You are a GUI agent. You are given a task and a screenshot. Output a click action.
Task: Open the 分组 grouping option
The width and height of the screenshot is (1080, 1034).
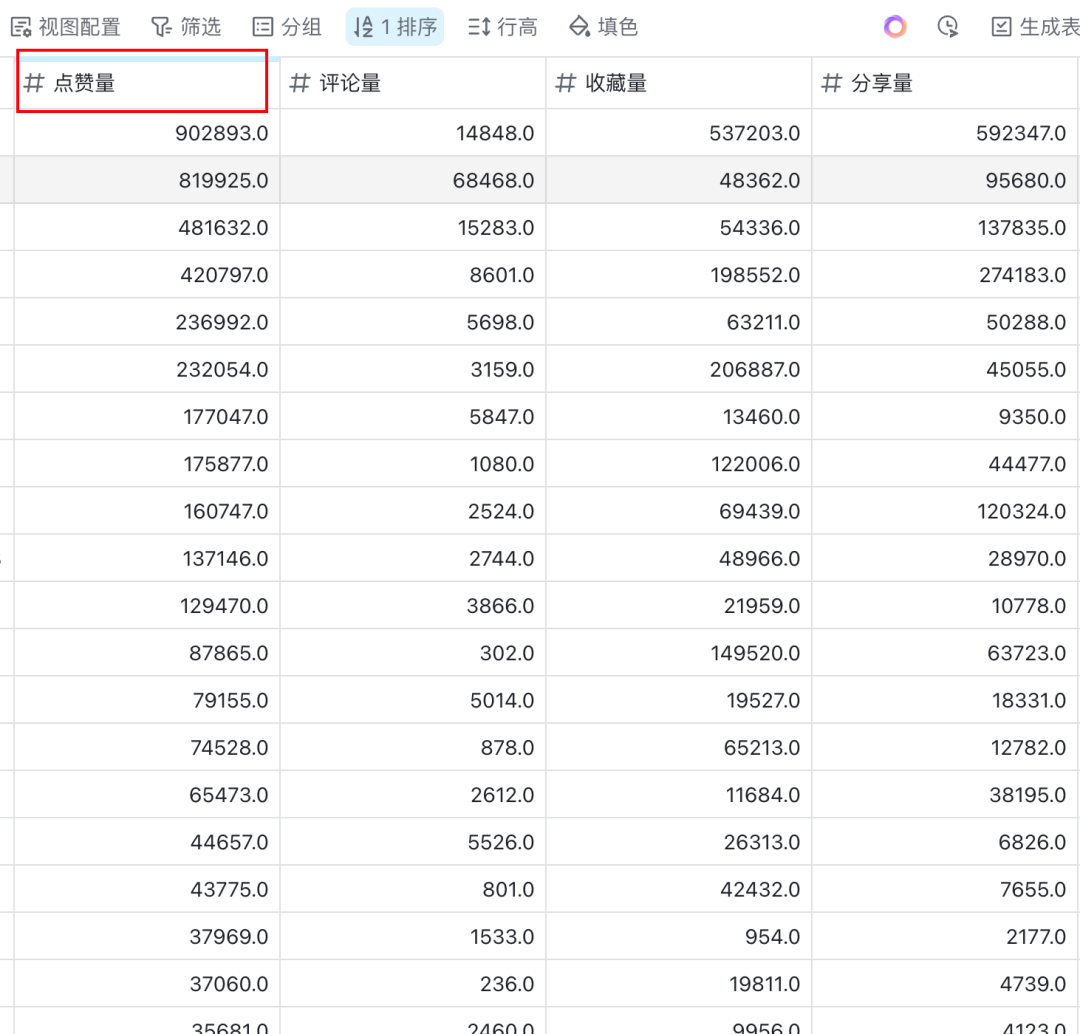[x=287, y=27]
